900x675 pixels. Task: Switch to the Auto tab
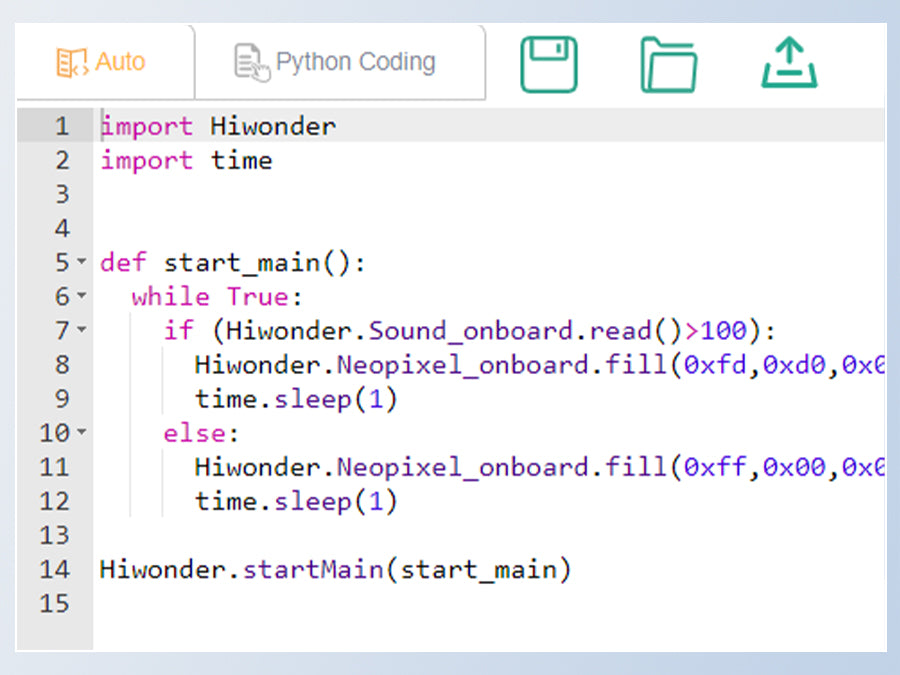click(x=102, y=62)
